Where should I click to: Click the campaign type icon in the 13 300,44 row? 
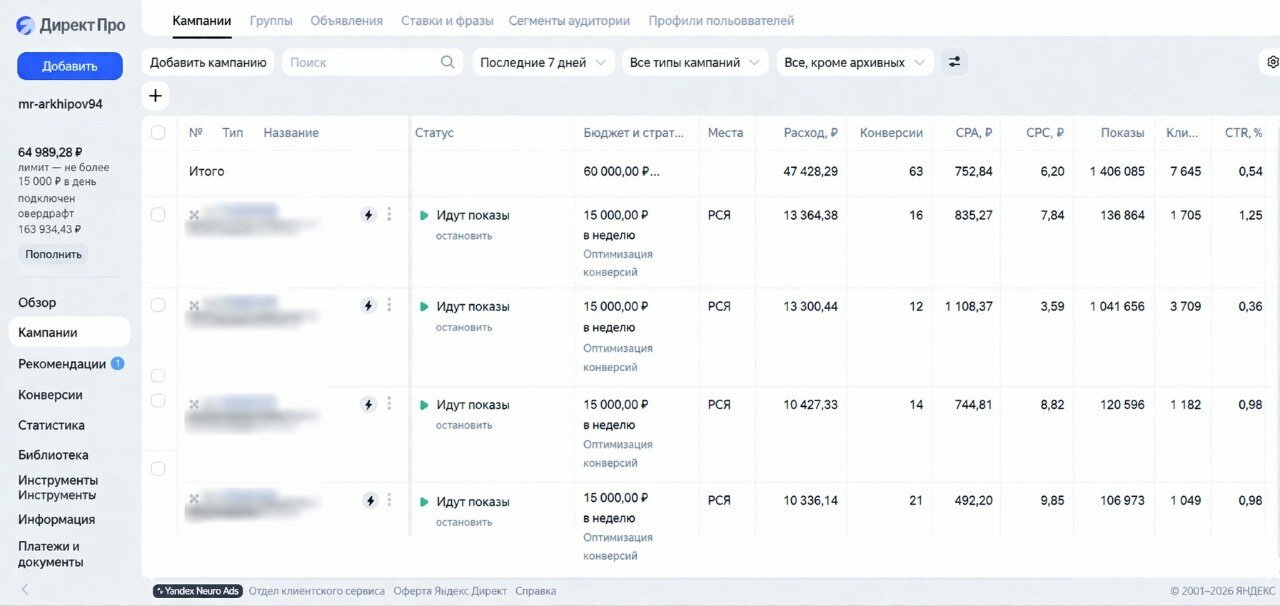tap(194, 306)
